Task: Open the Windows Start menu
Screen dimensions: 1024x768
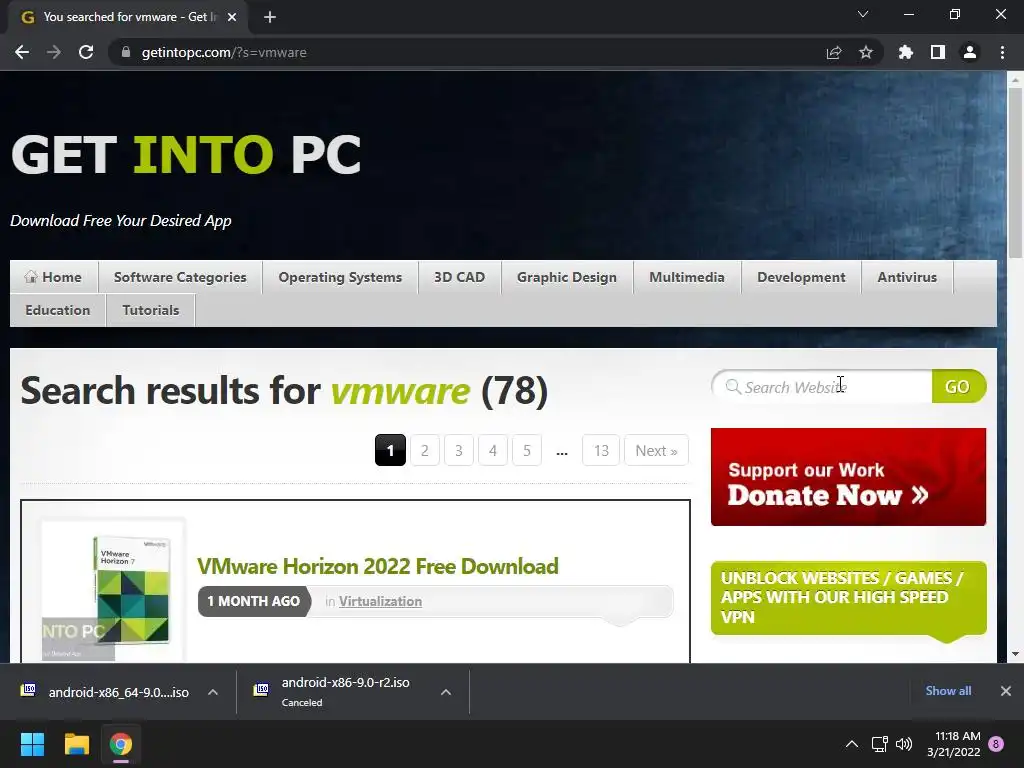Action: tap(32, 744)
